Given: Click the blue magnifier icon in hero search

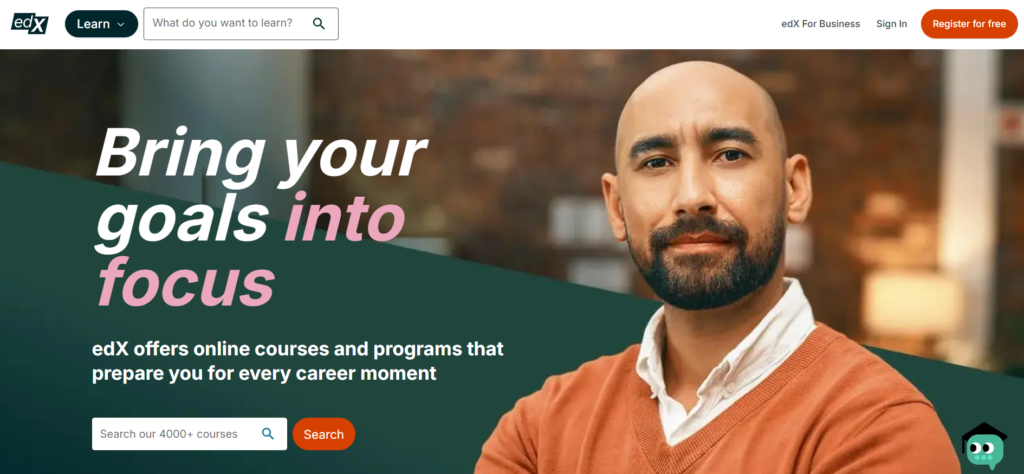Looking at the screenshot, I should pyautogui.click(x=268, y=434).
